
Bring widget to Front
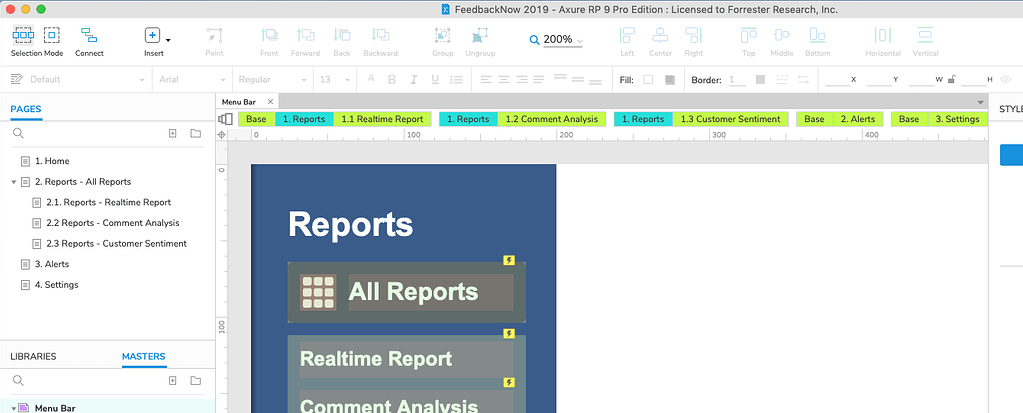[269, 35]
